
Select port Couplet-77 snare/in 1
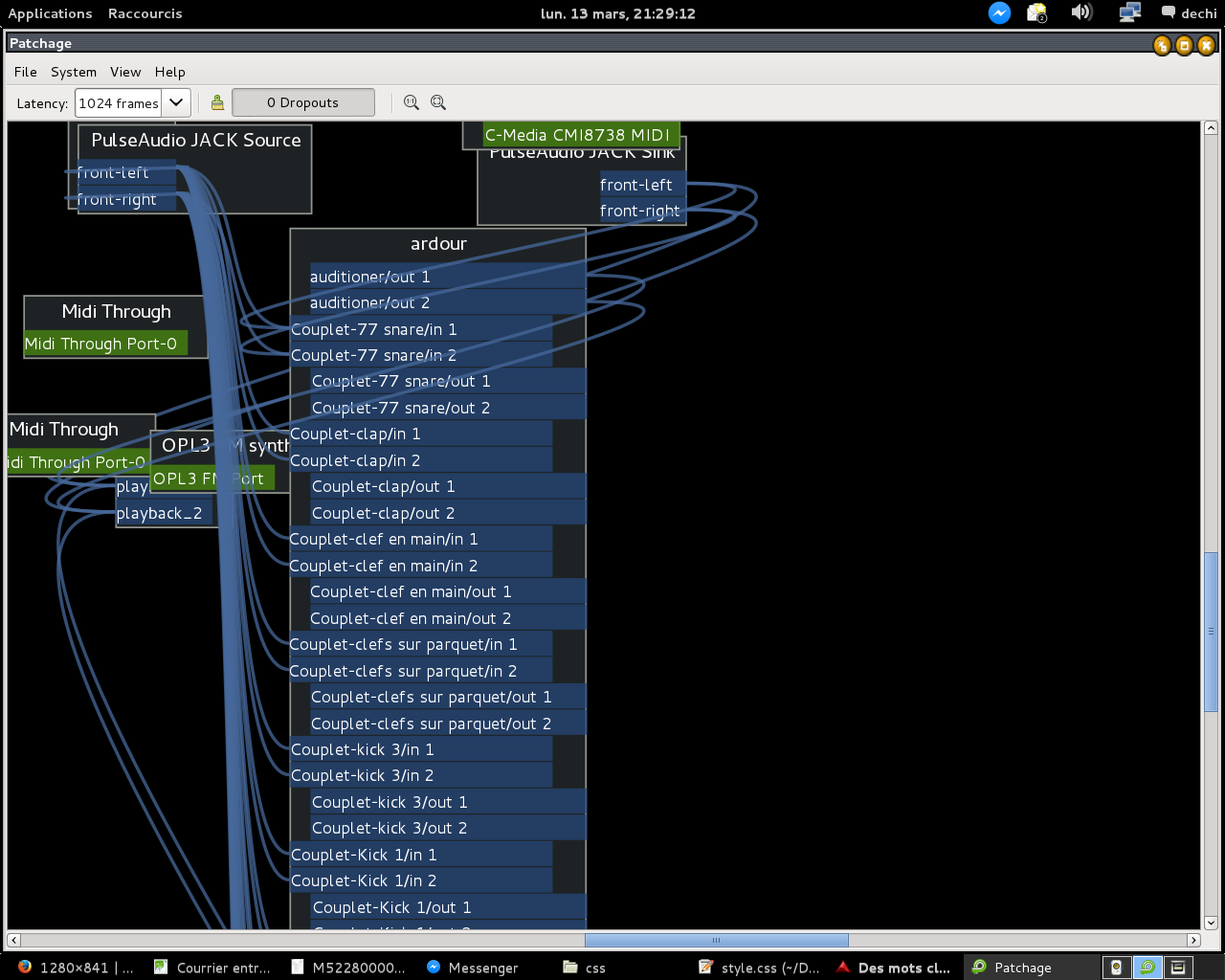(x=421, y=329)
